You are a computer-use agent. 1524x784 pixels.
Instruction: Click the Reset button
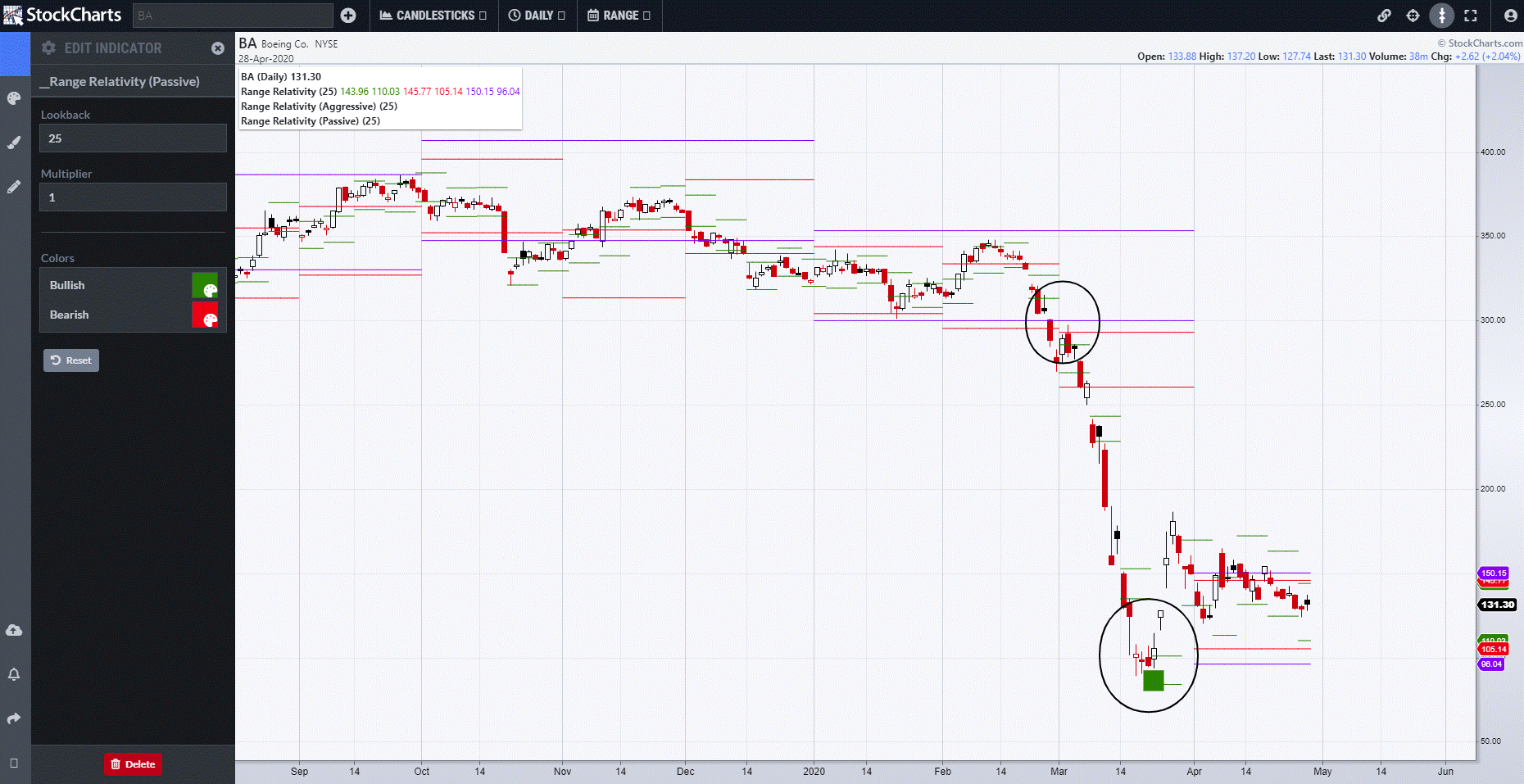tap(71, 360)
